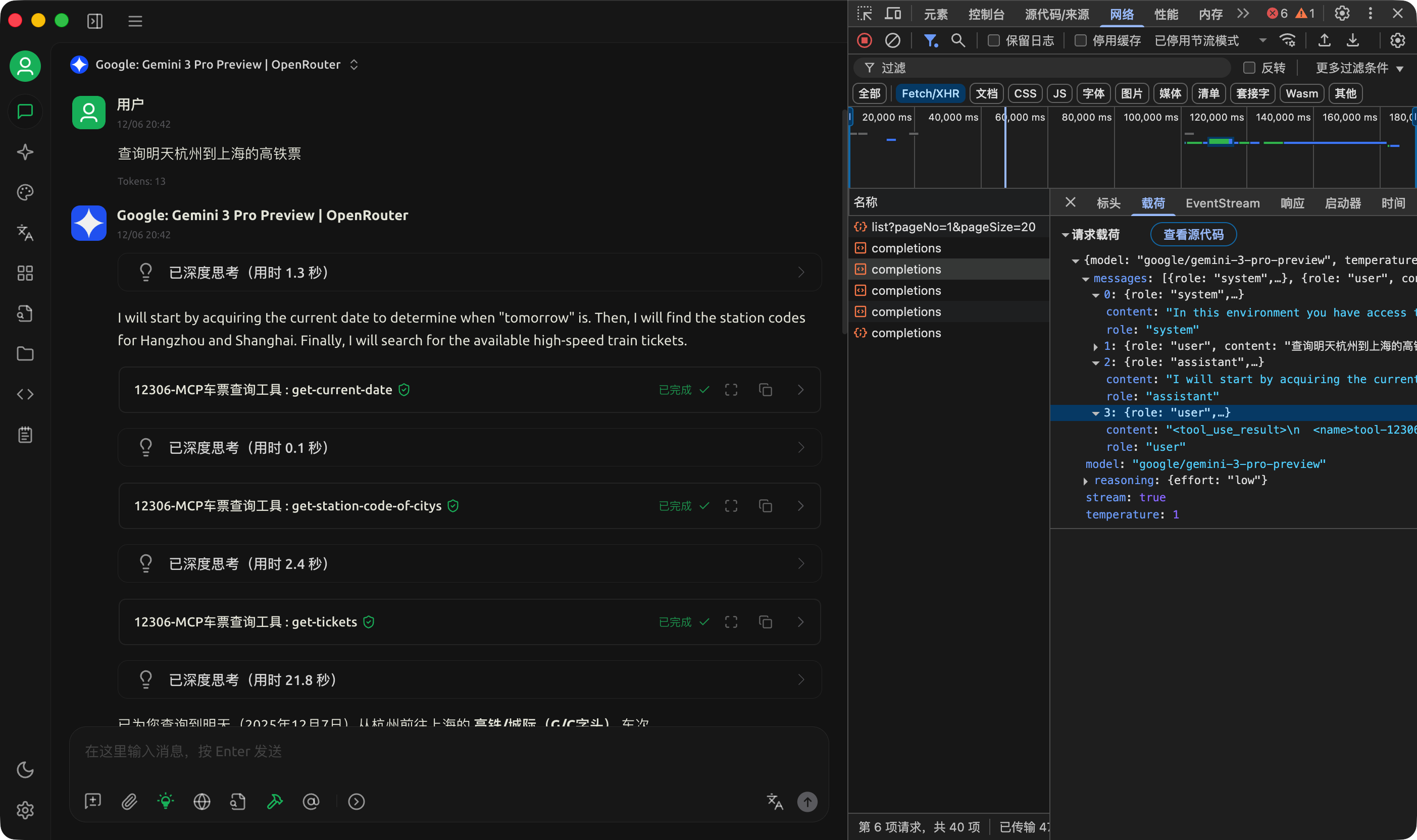Click the clear network log icon

pos(893,40)
